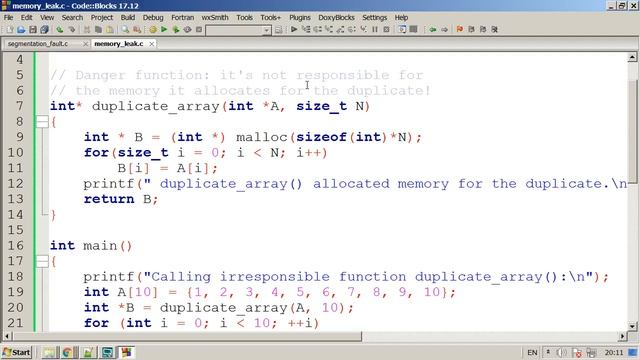Viewport: 640px width, 360px height.
Task: Click the Stop debugger icon
Action: click(x=386, y=29)
